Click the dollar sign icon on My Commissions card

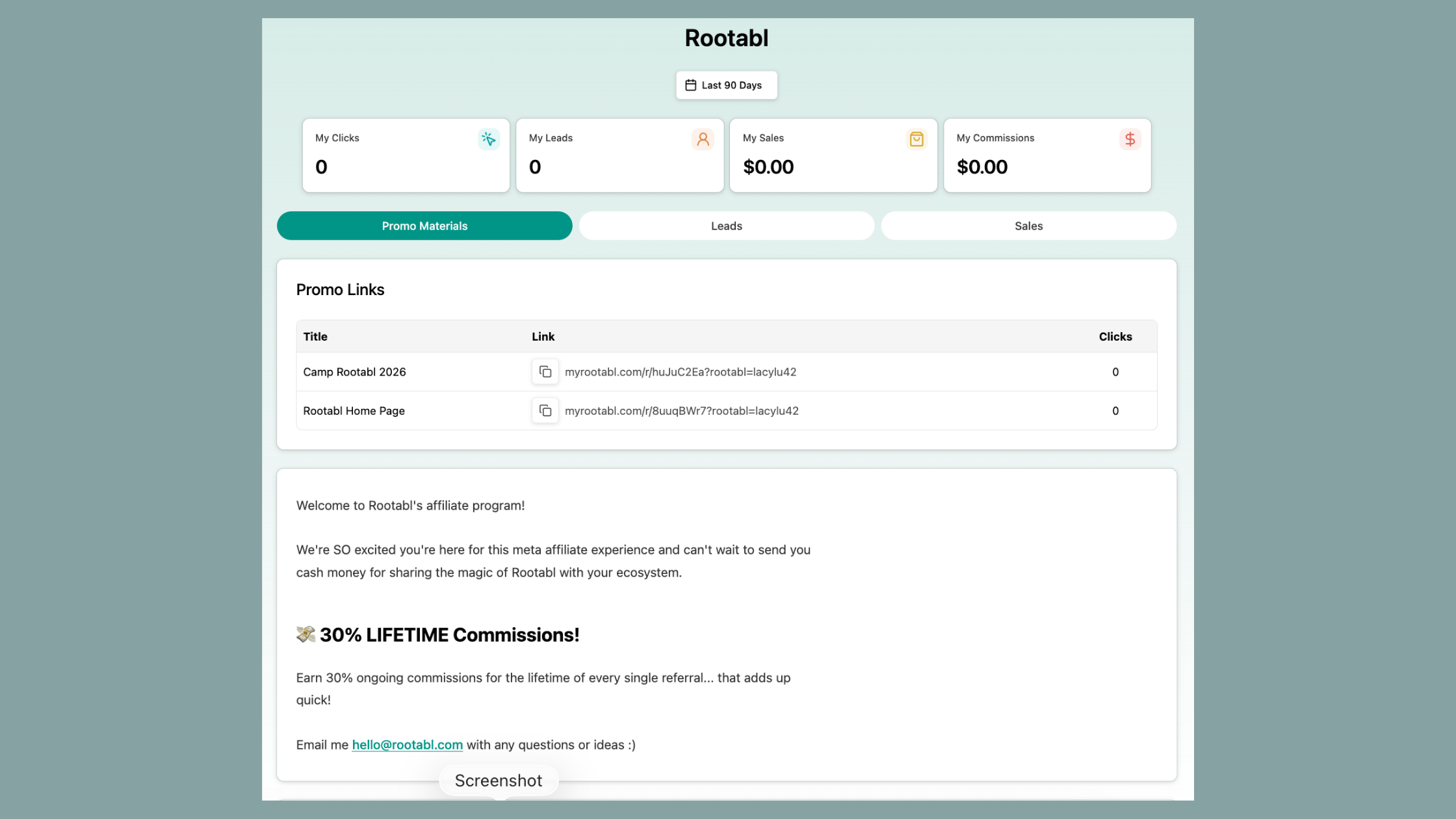click(x=1130, y=138)
